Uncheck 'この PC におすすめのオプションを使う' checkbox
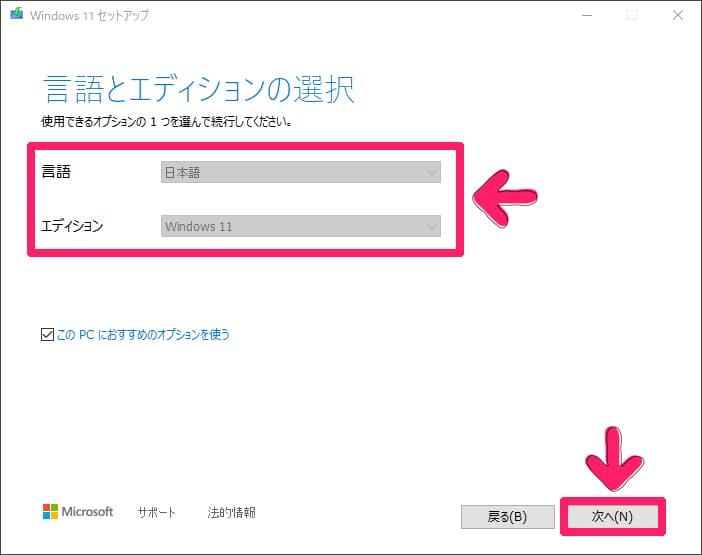This screenshot has height=555, width=702. click(47, 334)
